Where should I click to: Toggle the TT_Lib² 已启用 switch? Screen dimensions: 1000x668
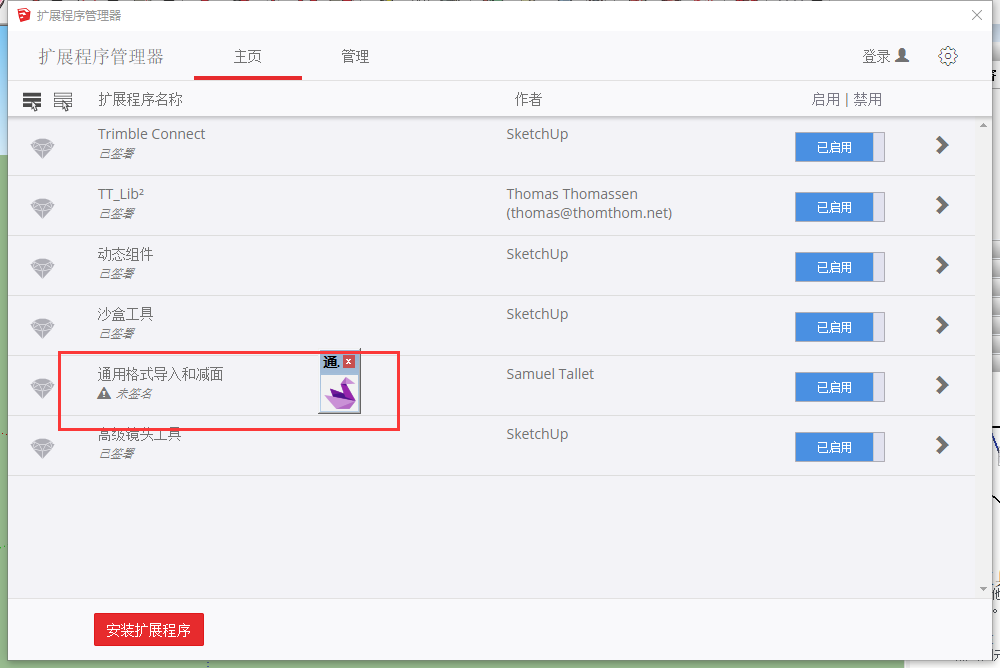839,207
